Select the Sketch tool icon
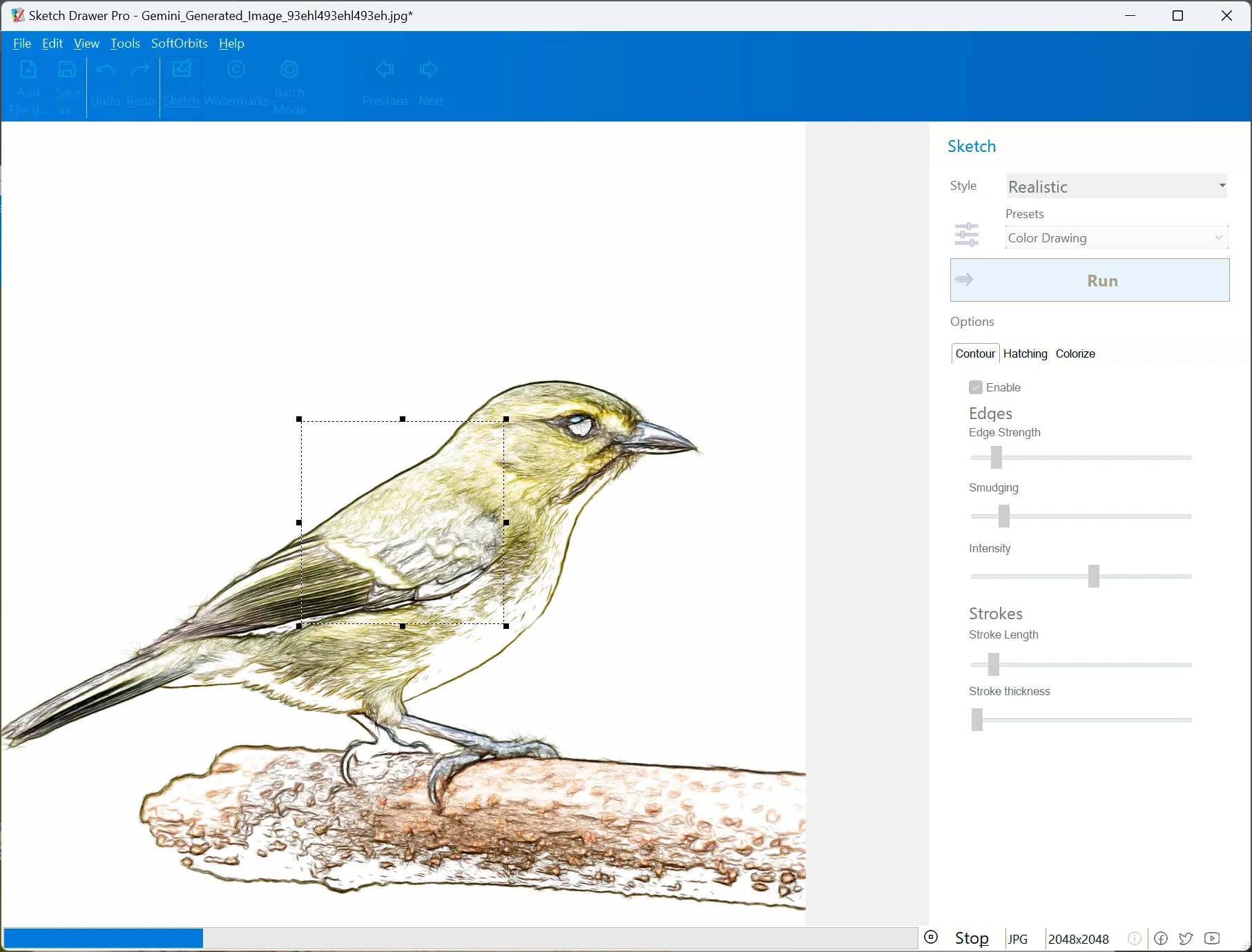 [182, 69]
